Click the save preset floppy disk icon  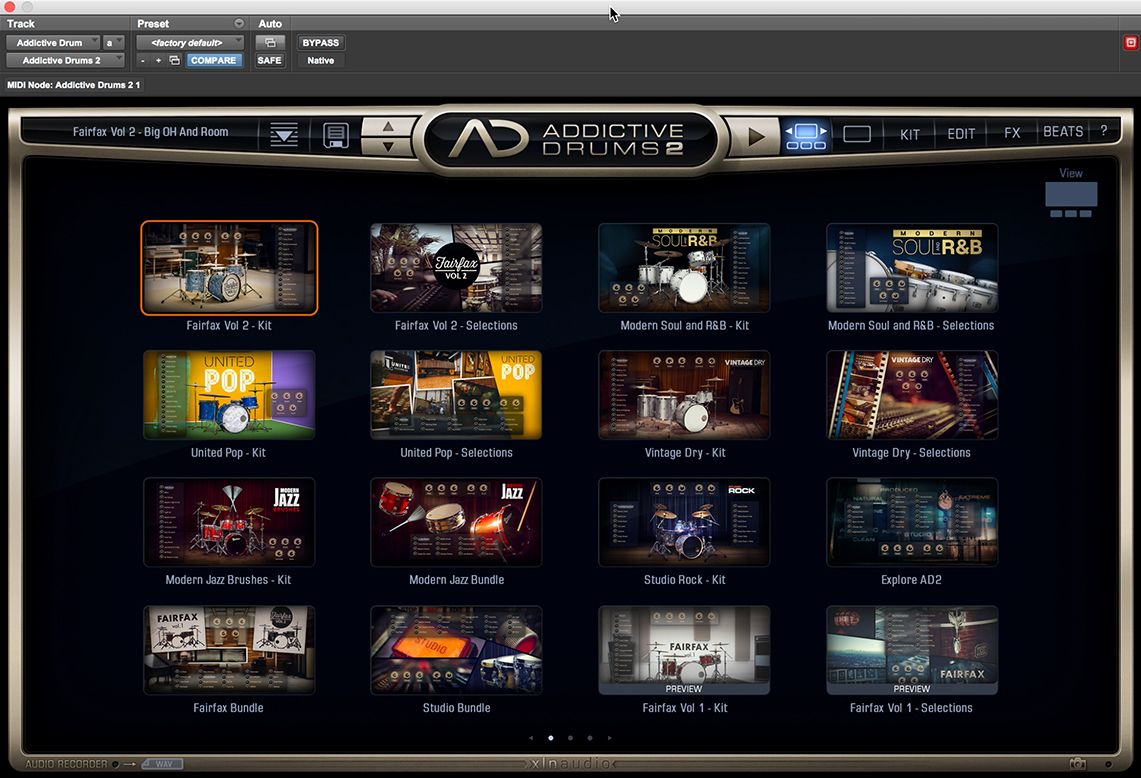tap(335, 135)
